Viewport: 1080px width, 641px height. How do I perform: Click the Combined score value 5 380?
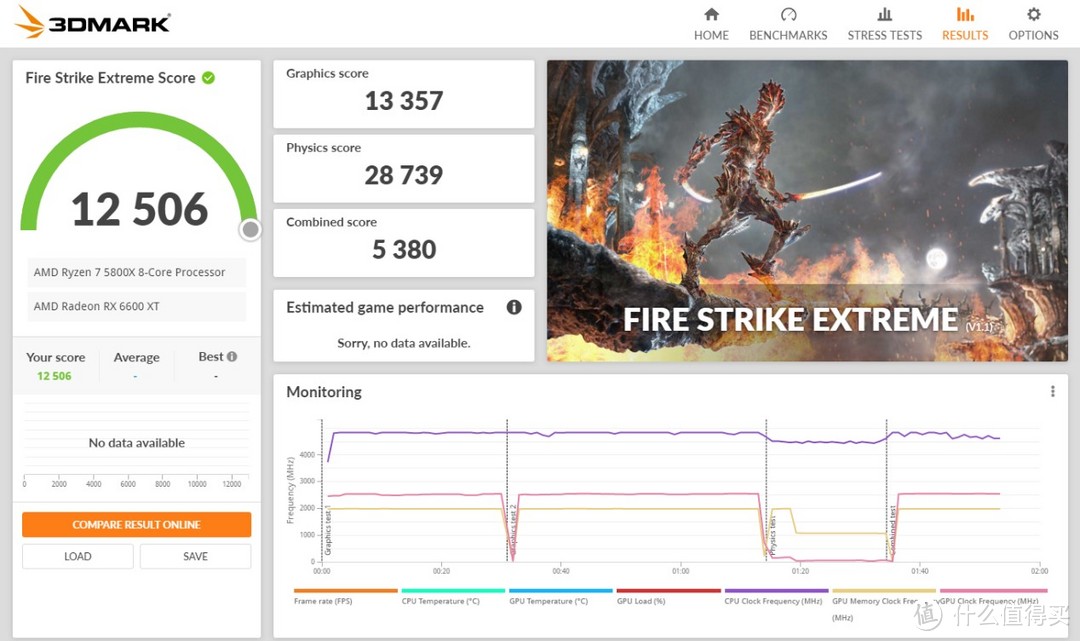[x=404, y=249]
